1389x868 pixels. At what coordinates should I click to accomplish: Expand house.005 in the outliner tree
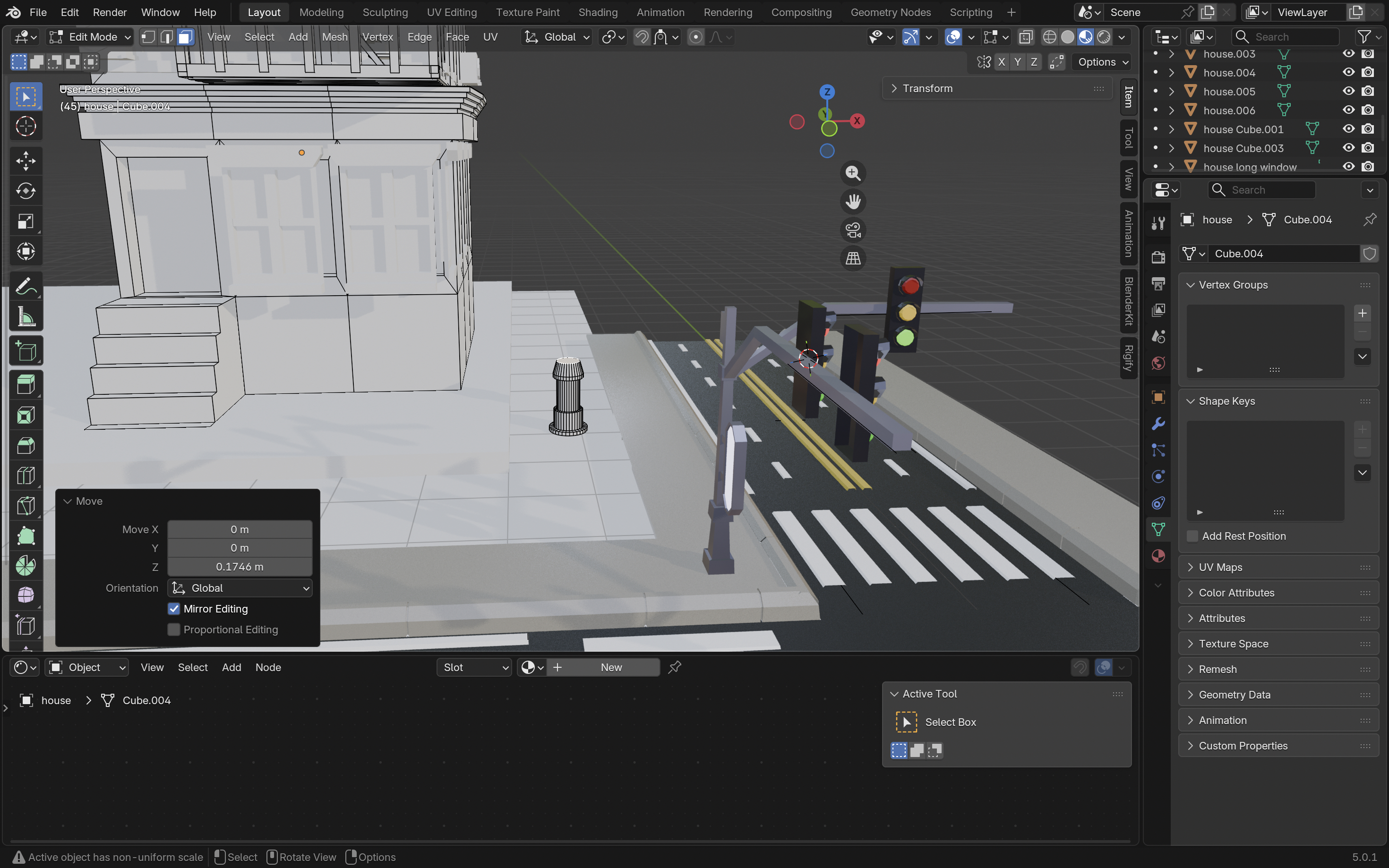click(1171, 91)
